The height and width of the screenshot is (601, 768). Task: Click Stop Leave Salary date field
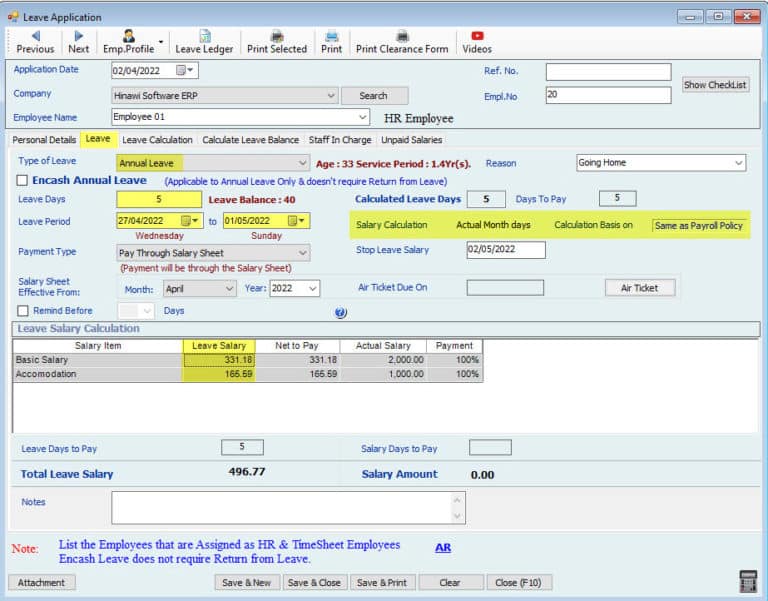(x=506, y=249)
